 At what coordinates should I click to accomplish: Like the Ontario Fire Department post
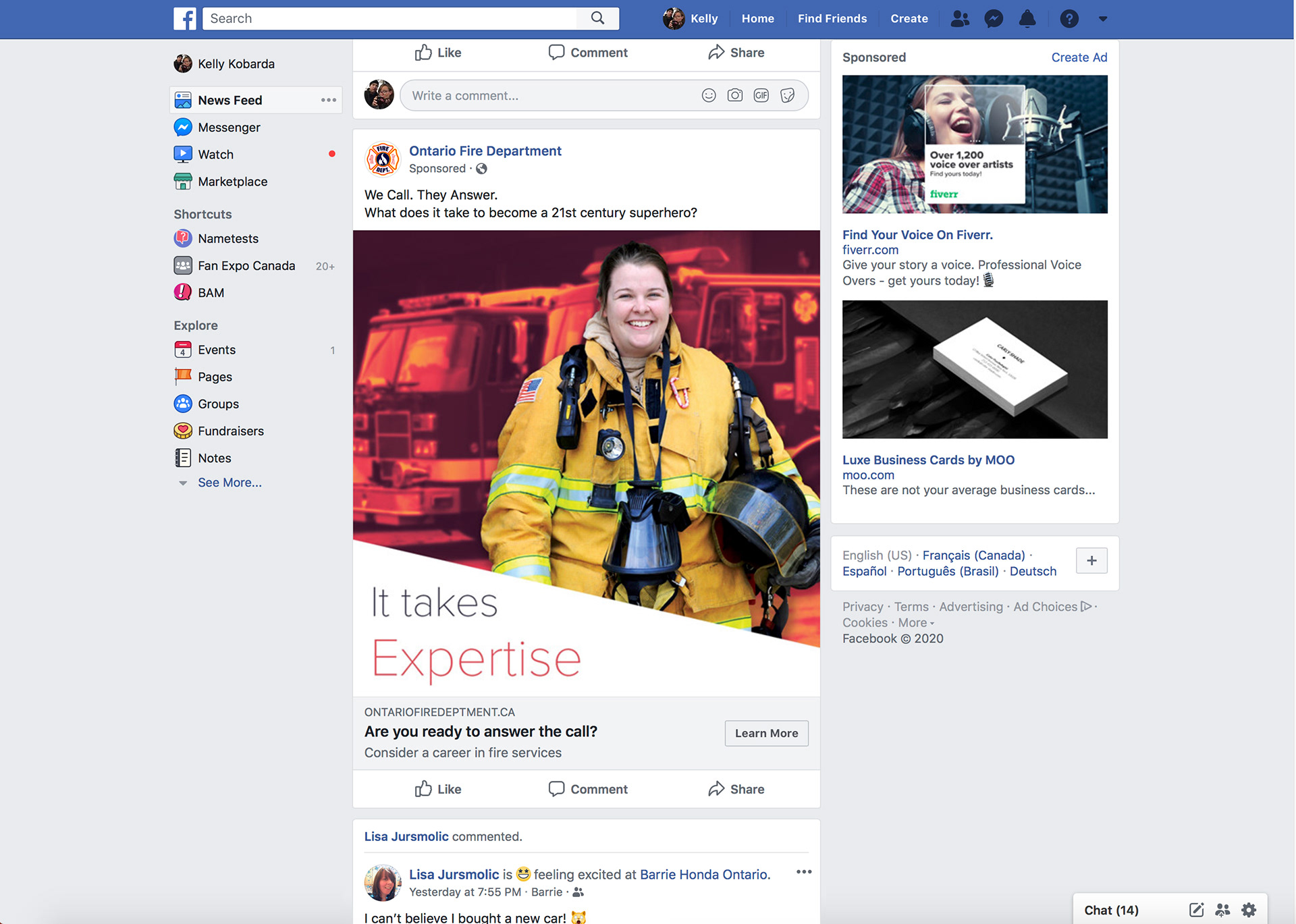tap(438, 788)
